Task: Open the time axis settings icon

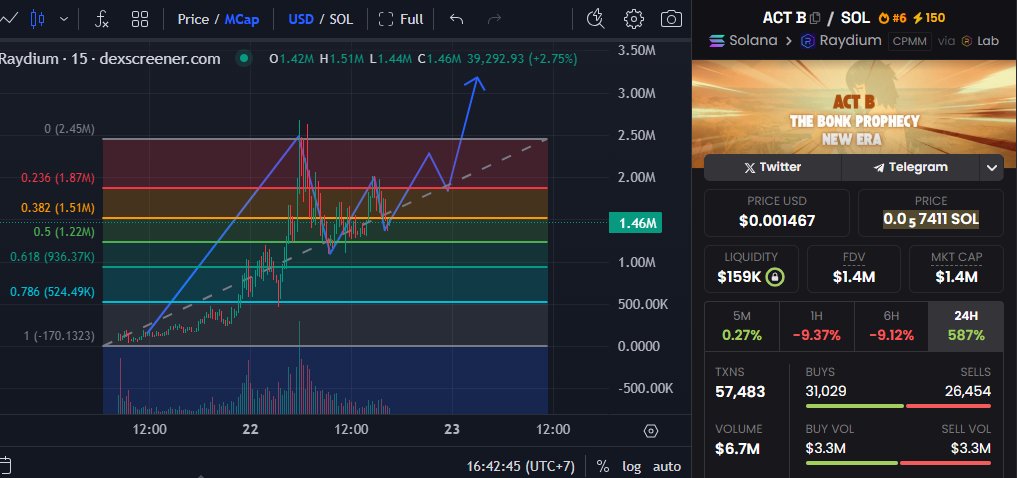Action: pos(651,431)
